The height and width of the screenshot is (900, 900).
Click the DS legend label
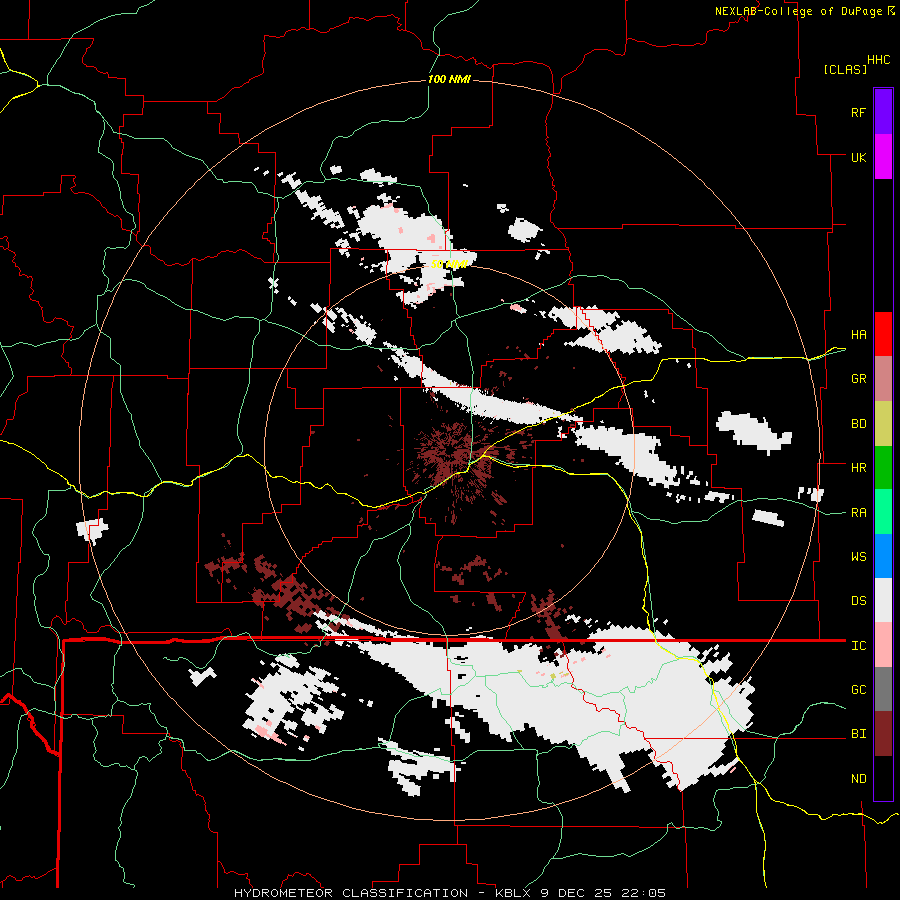[x=858, y=601]
